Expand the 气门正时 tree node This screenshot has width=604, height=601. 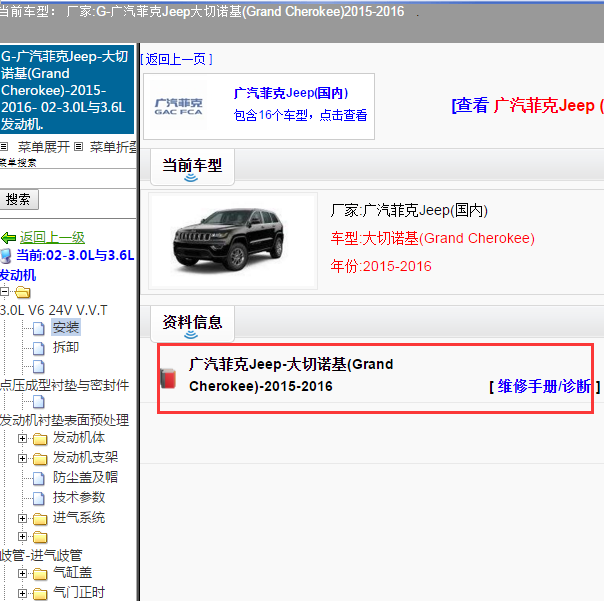[22, 594]
